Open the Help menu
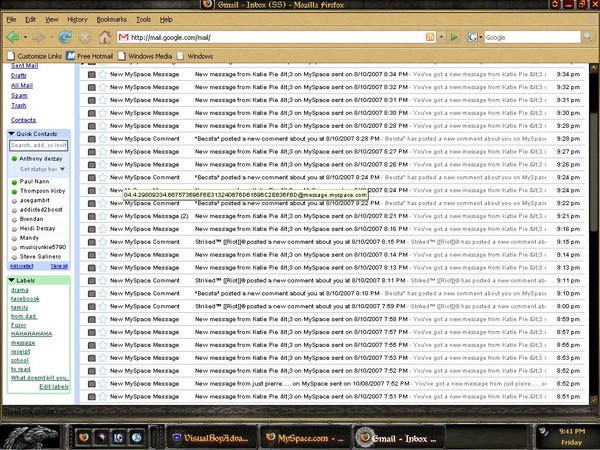 (x=166, y=20)
